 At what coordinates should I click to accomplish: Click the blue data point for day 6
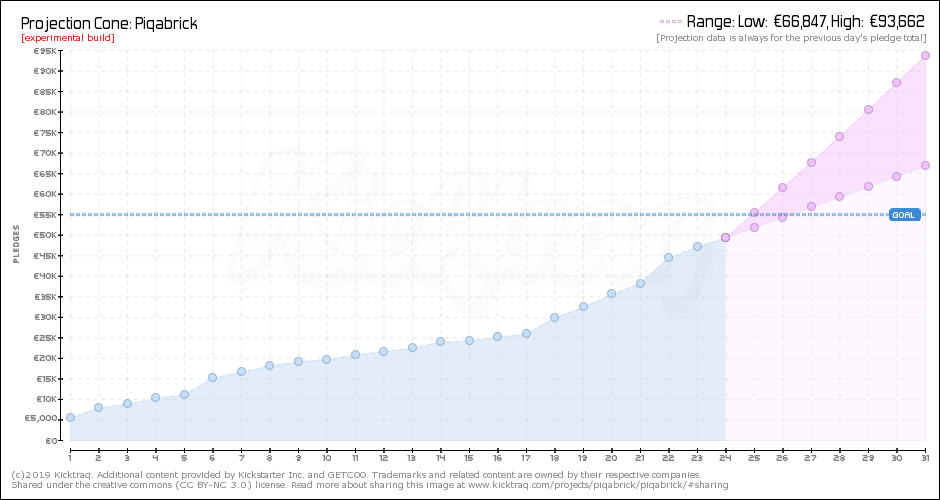pos(212,378)
